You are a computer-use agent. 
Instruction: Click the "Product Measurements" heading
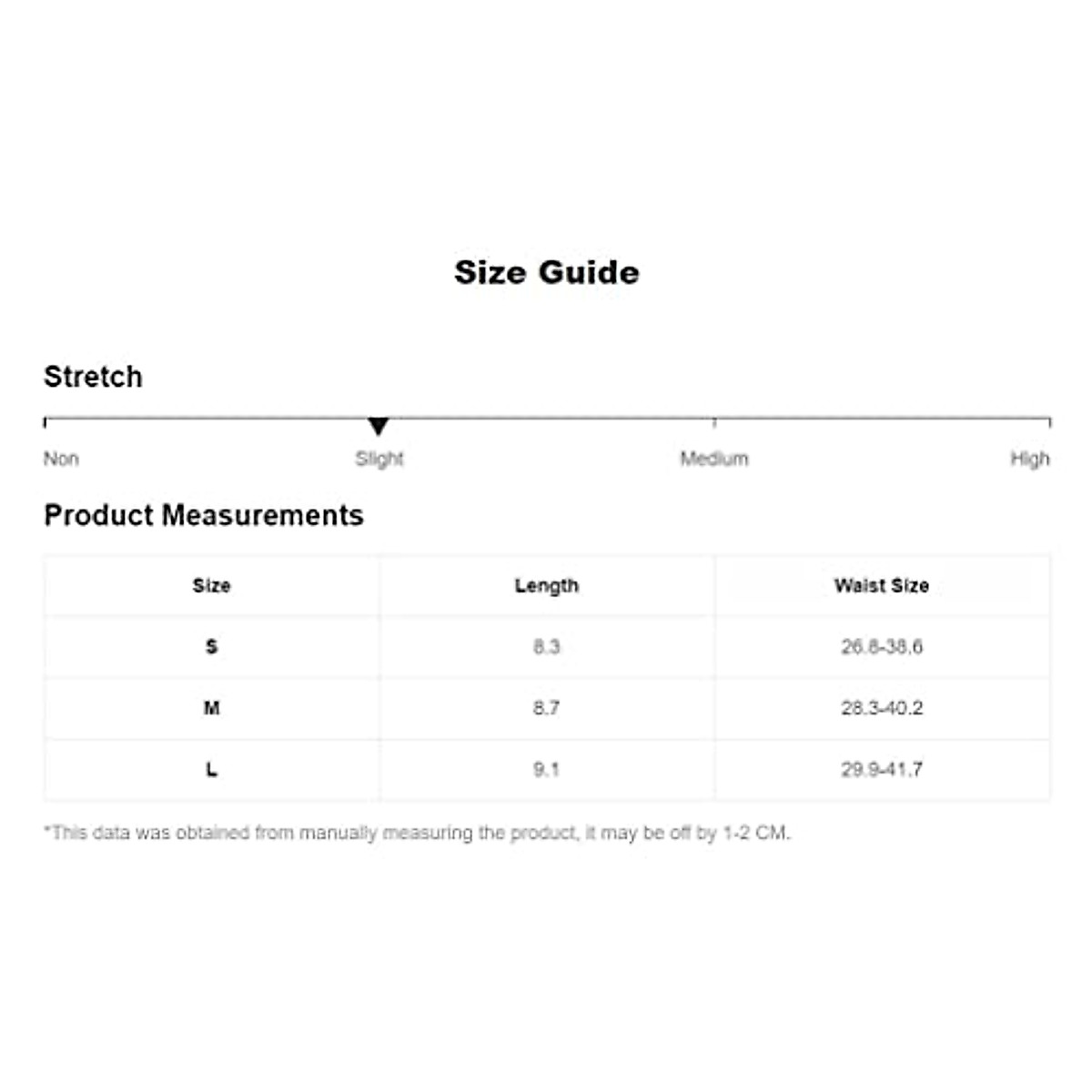pyautogui.click(x=204, y=515)
